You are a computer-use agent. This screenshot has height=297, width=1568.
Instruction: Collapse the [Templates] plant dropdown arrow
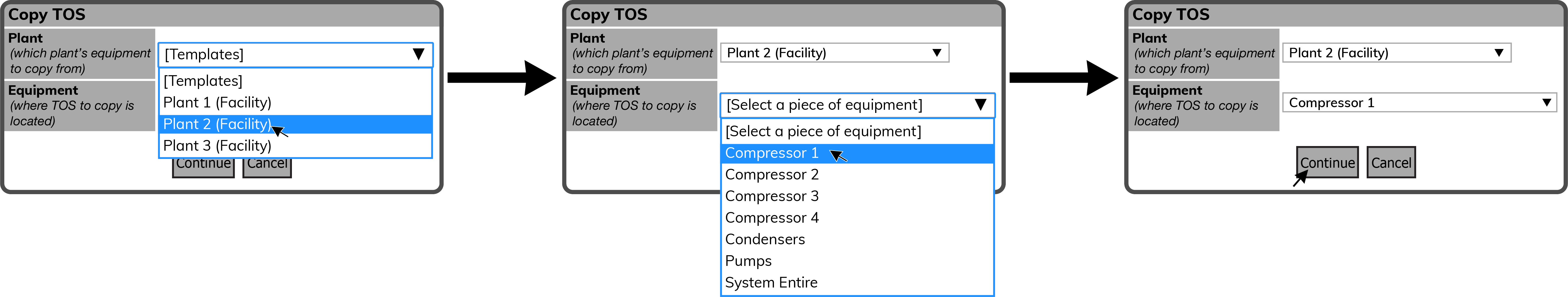coord(418,54)
